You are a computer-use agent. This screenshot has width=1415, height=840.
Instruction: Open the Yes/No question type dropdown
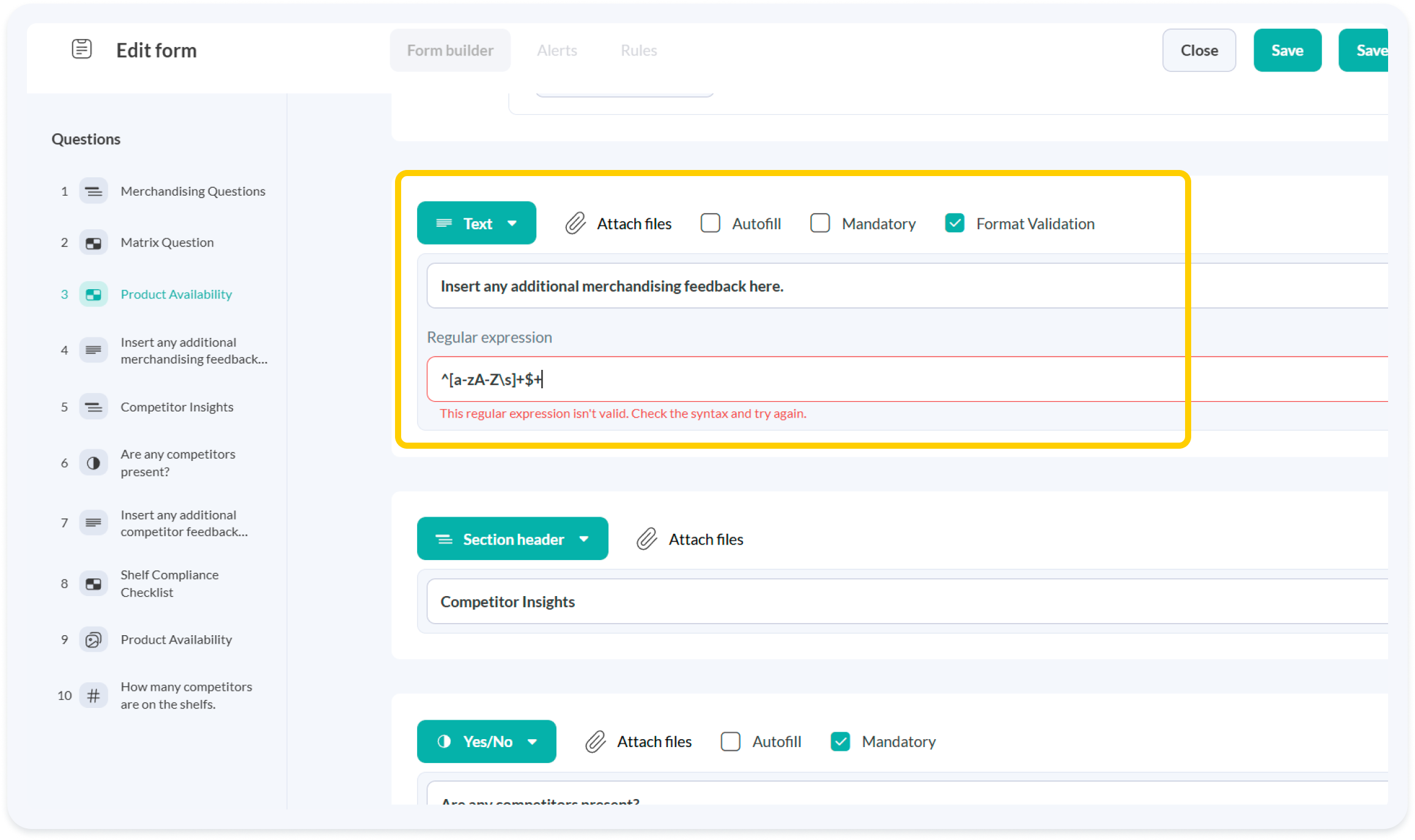tap(487, 742)
